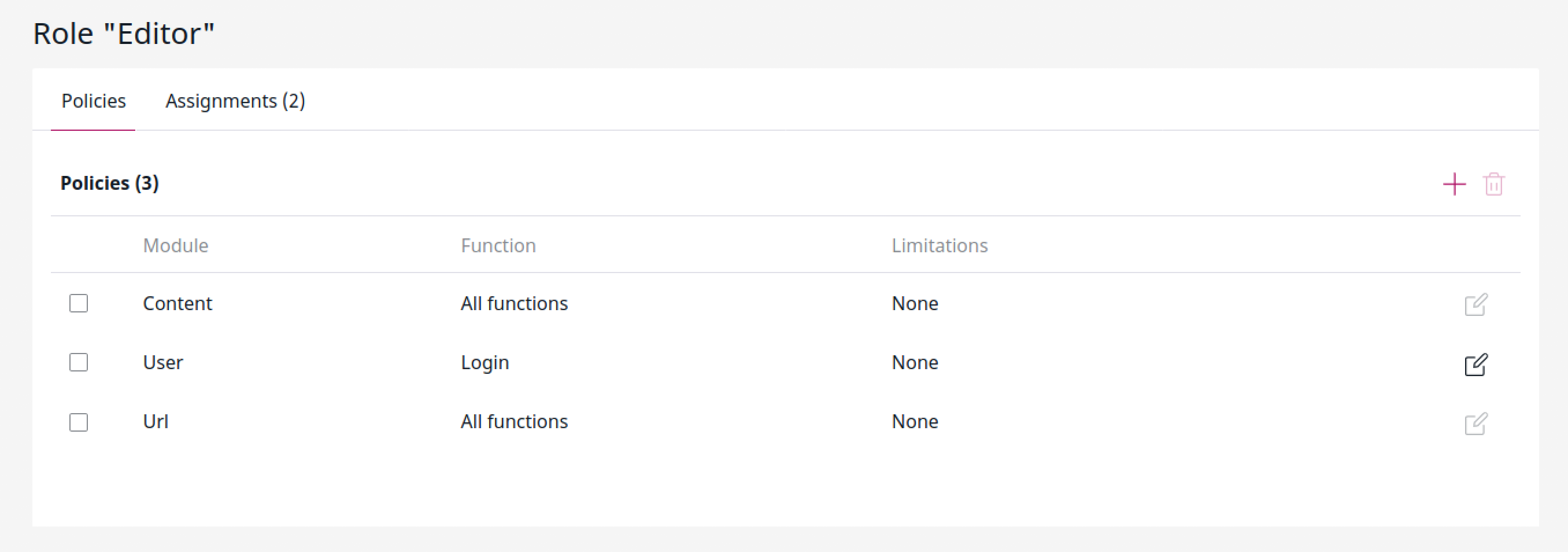Click All functions in Content row
Screen dimensions: 1568x552
pyautogui.click(x=515, y=303)
